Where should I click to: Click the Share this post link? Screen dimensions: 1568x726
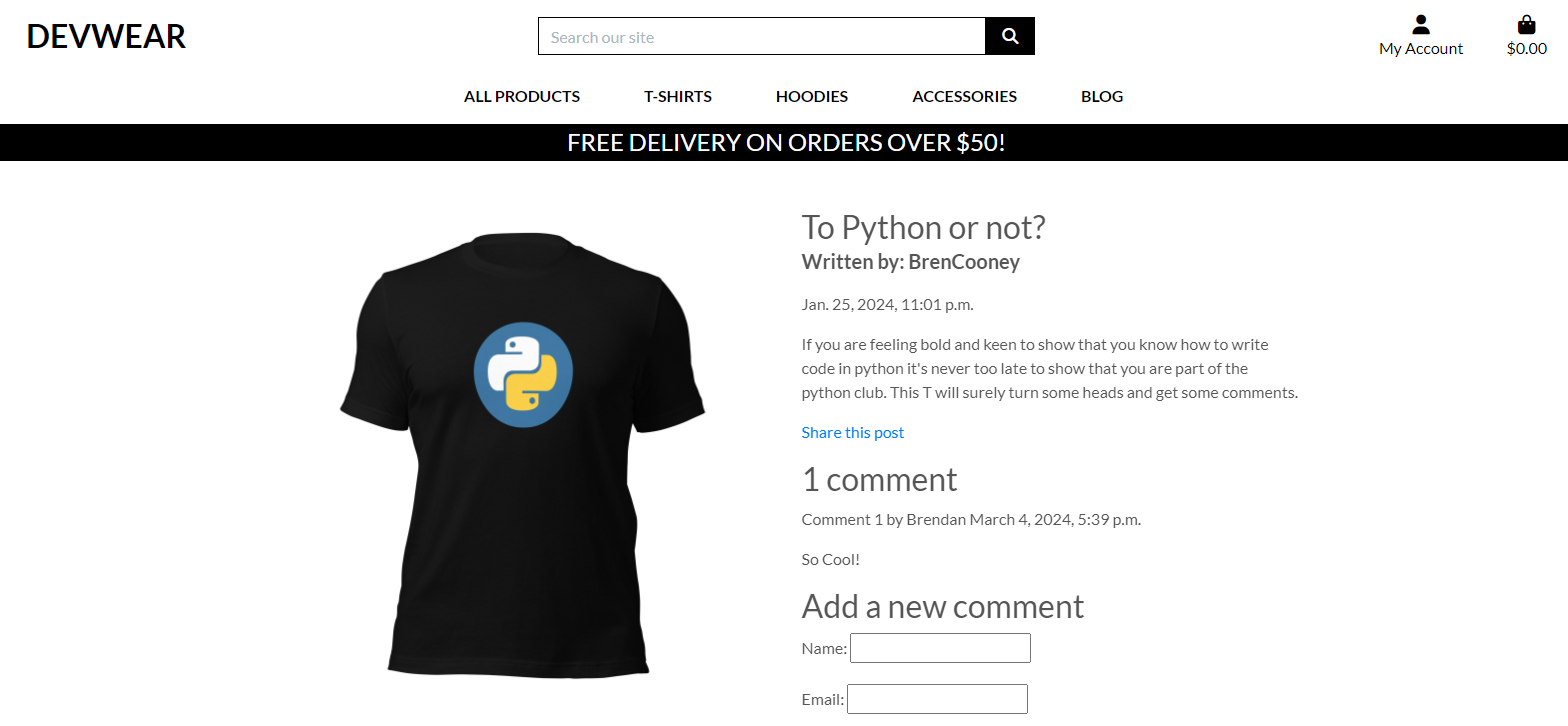[853, 432]
